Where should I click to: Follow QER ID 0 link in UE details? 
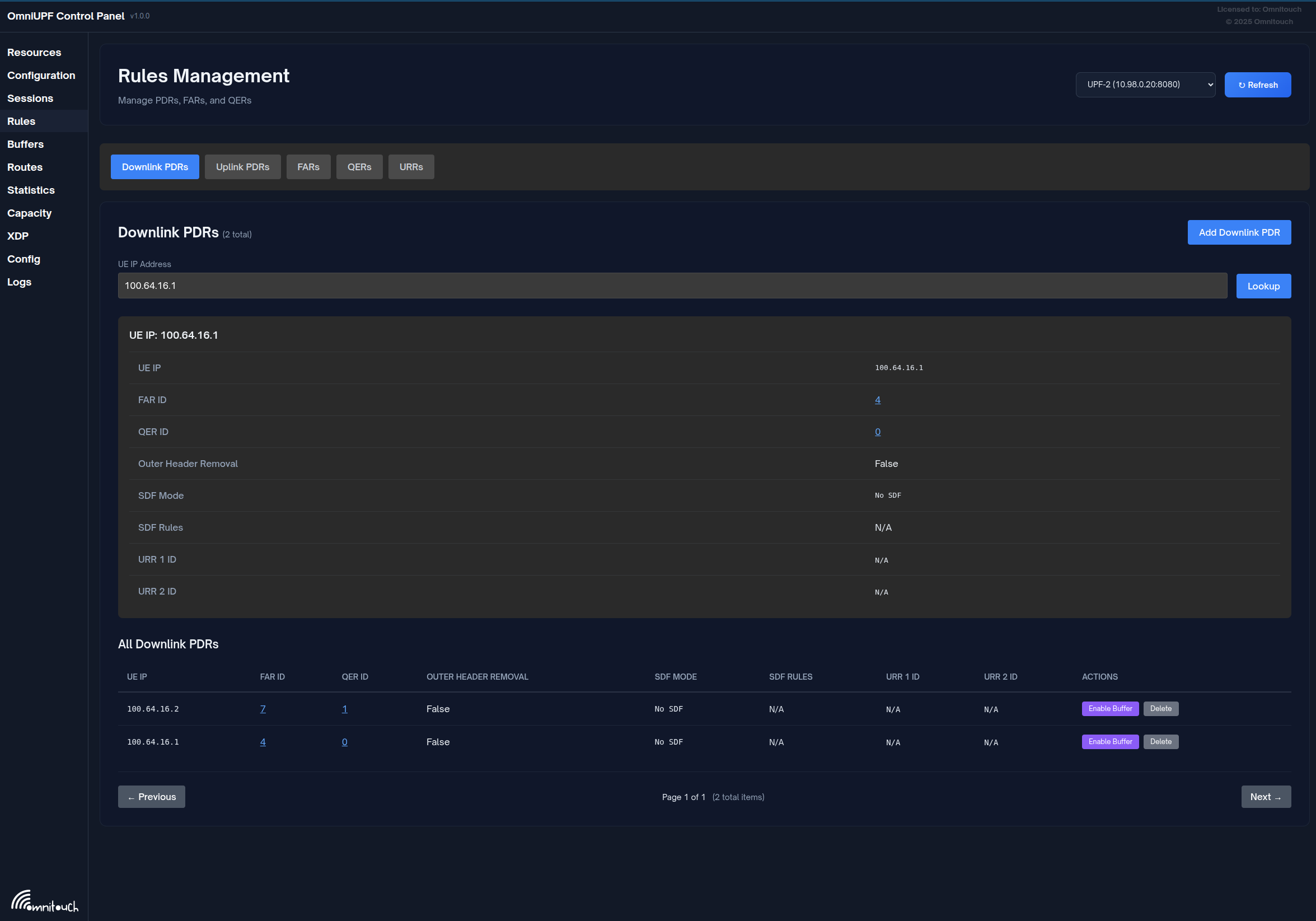click(x=878, y=432)
